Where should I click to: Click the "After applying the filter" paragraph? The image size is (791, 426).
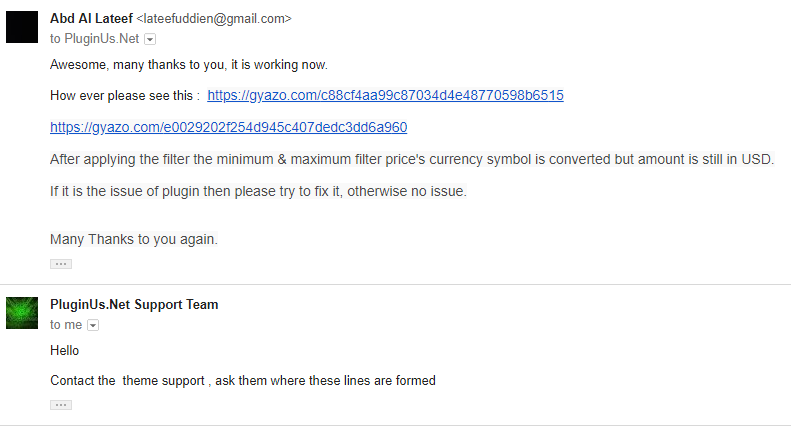412,160
